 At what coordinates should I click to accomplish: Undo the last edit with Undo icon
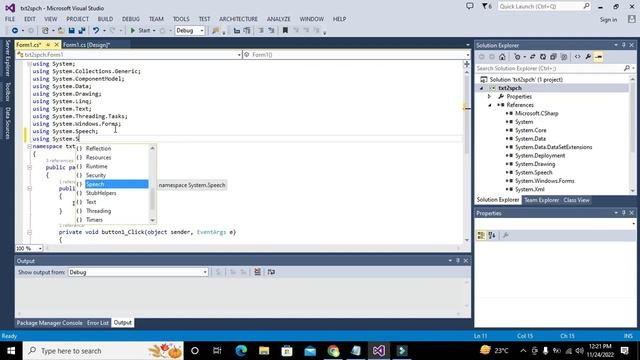[x=96, y=31]
